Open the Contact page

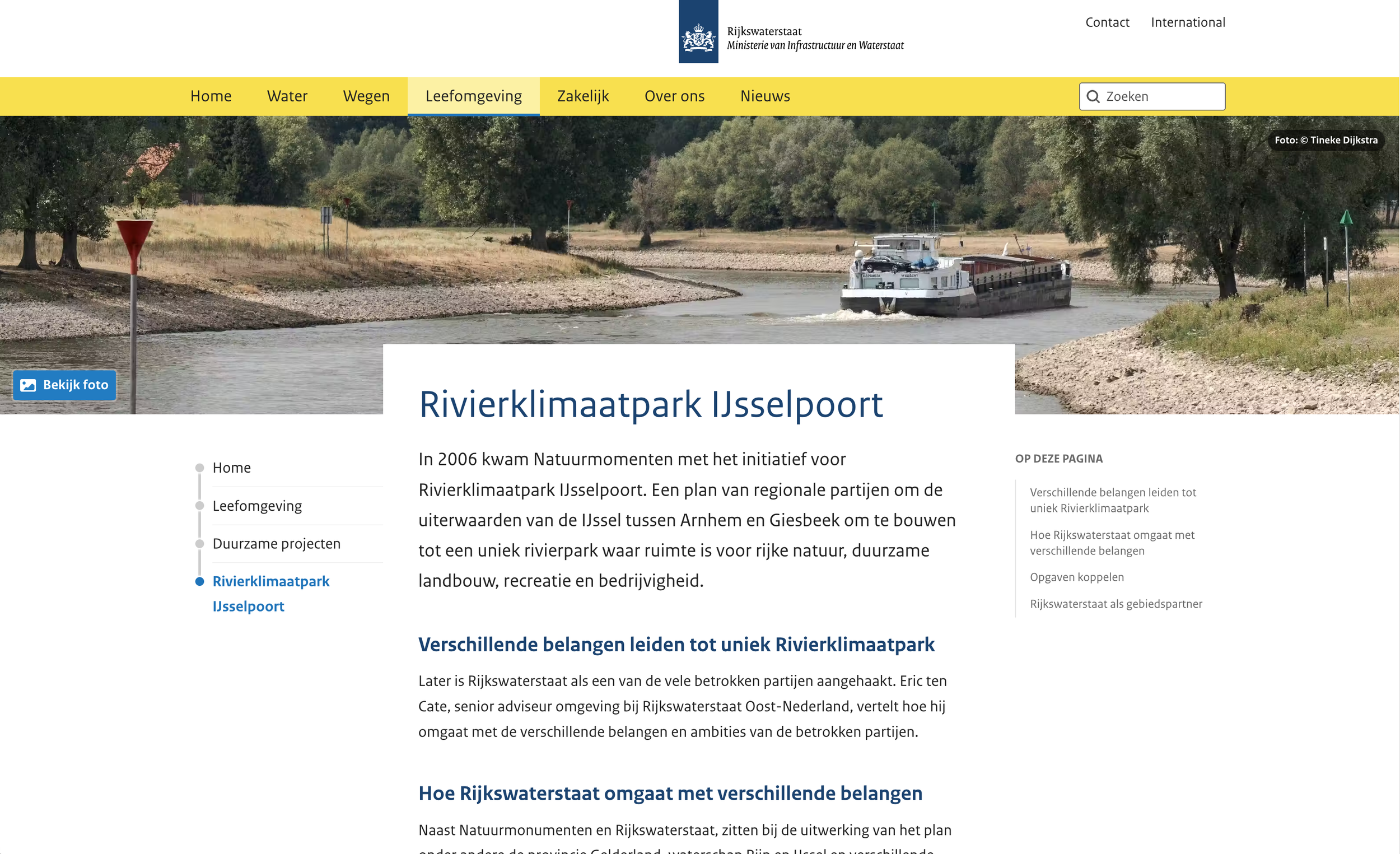pos(1107,22)
